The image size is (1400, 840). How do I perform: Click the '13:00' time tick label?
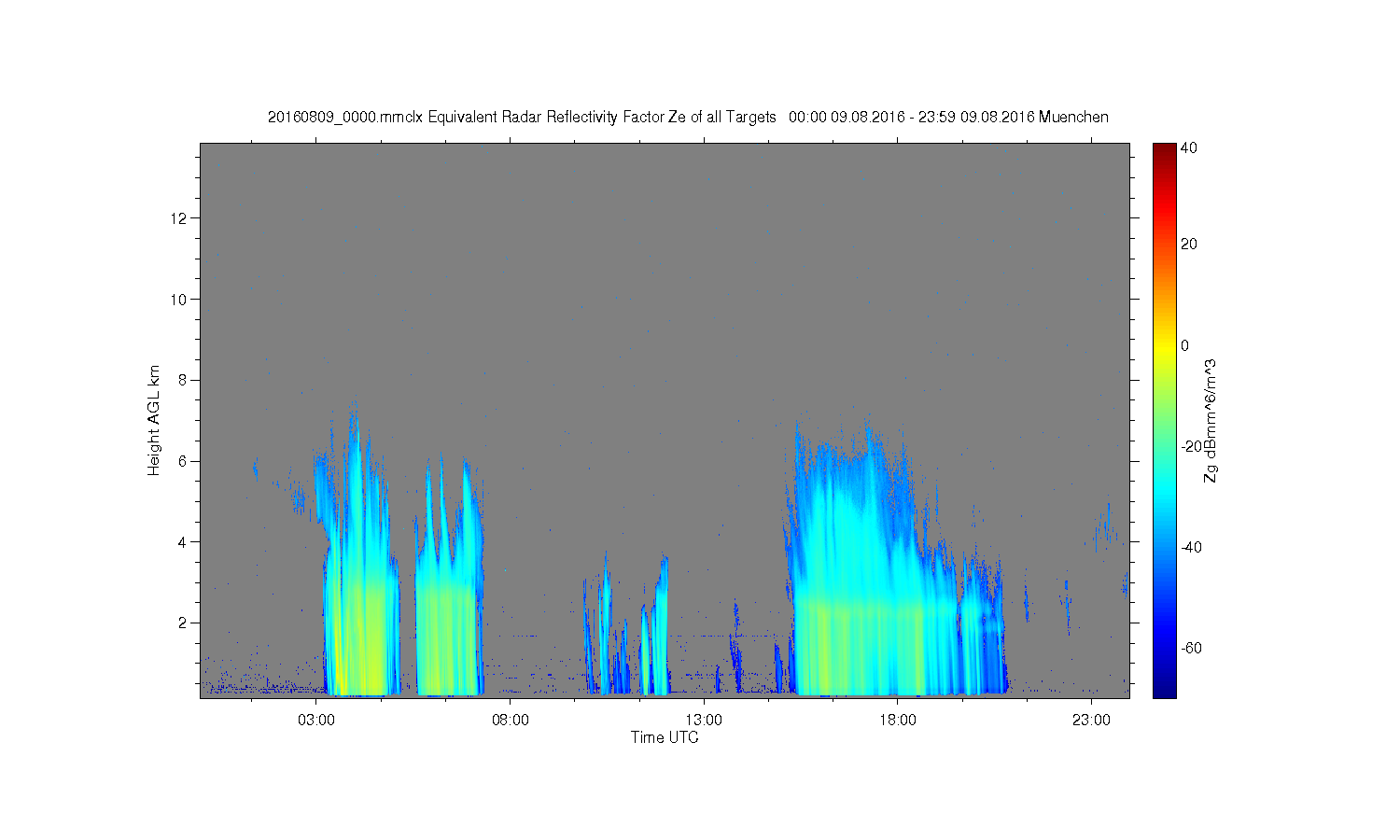click(704, 721)
